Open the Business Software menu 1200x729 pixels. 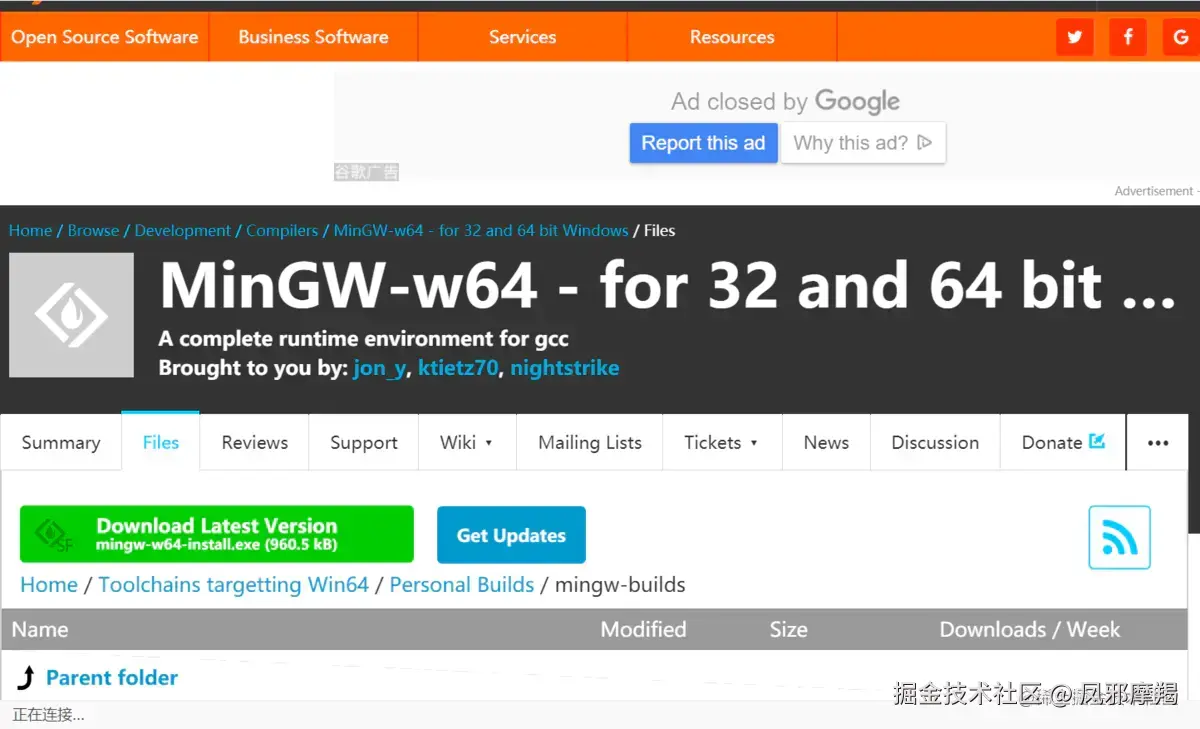coord(313,37)
